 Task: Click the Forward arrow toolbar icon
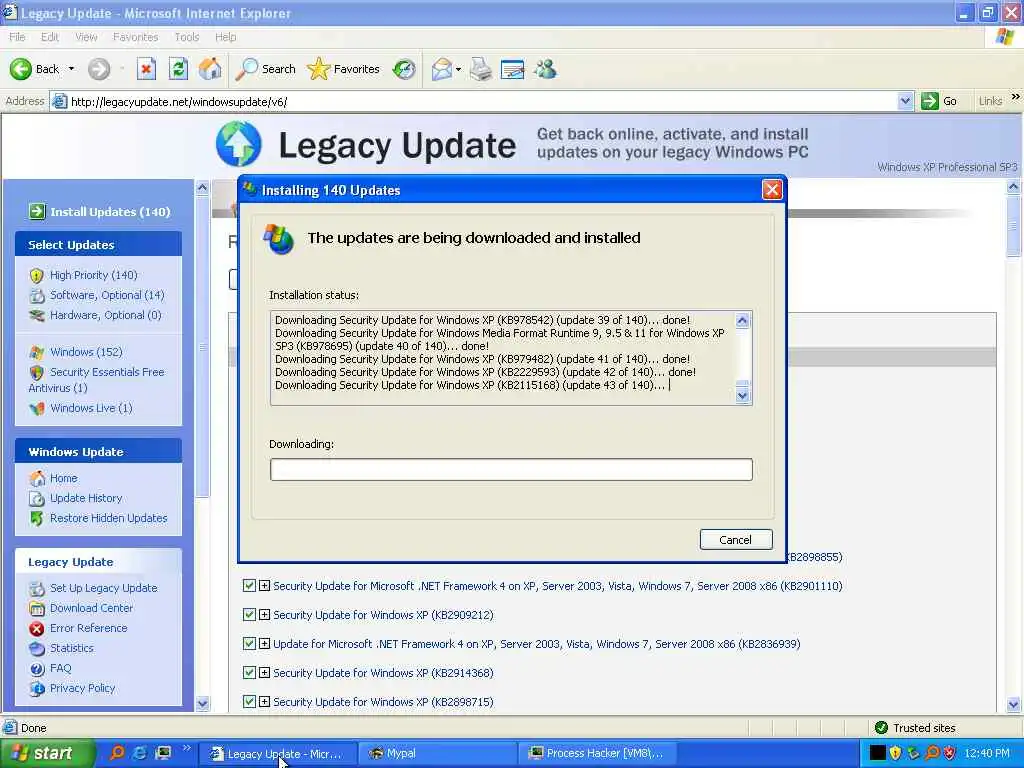99,69
